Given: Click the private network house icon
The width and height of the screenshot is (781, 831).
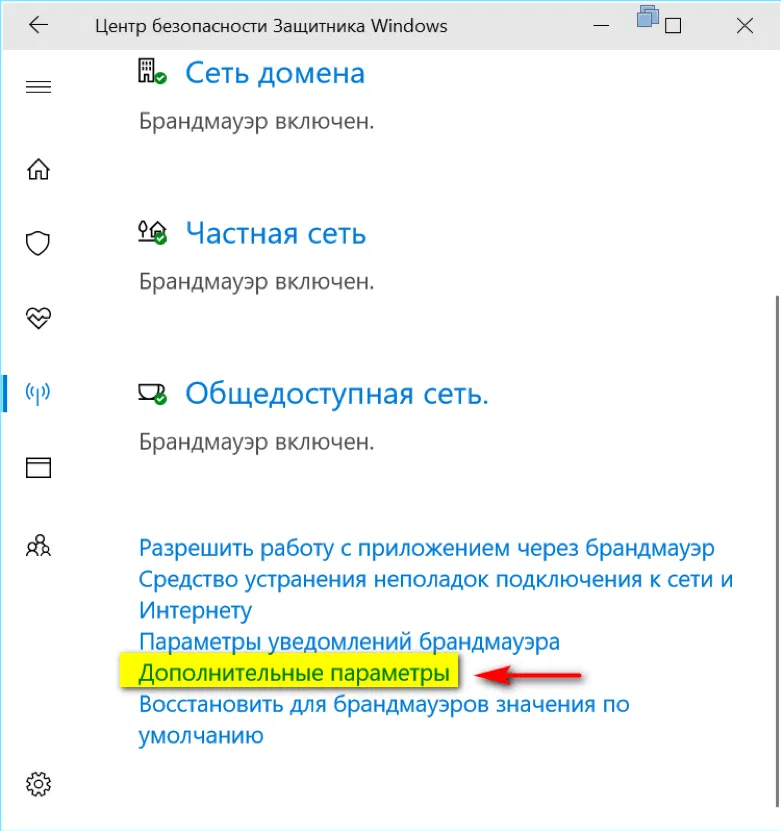Looking at the screenshot, I should point(153,232).
